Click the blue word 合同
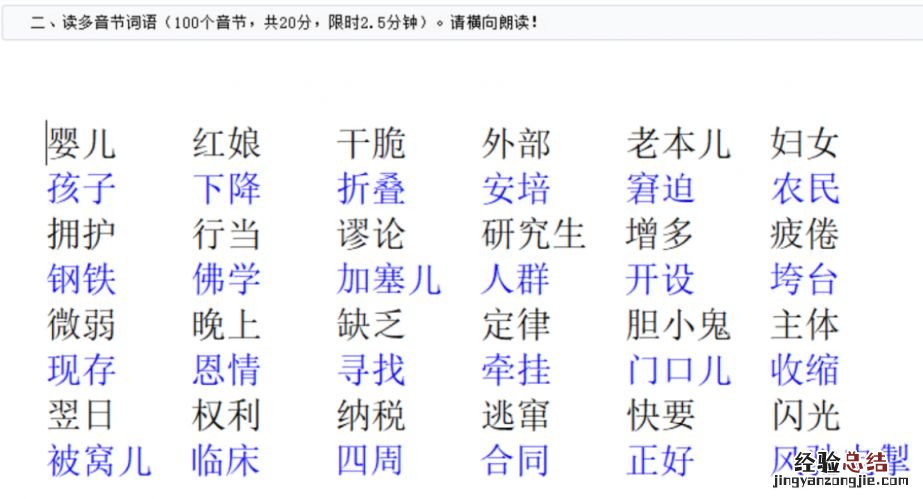This screenshot has height=499, width=923. click(516, 460)
